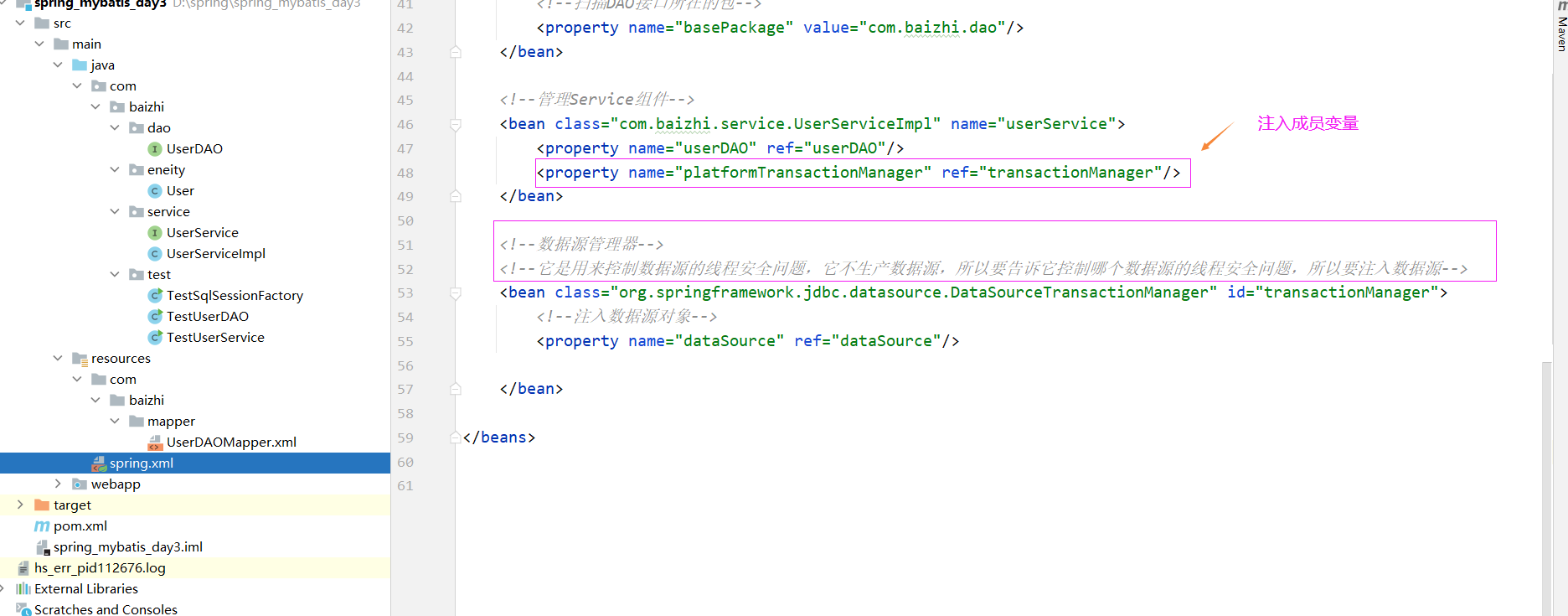Click the TestUserDAO class icon

point(155,316)
